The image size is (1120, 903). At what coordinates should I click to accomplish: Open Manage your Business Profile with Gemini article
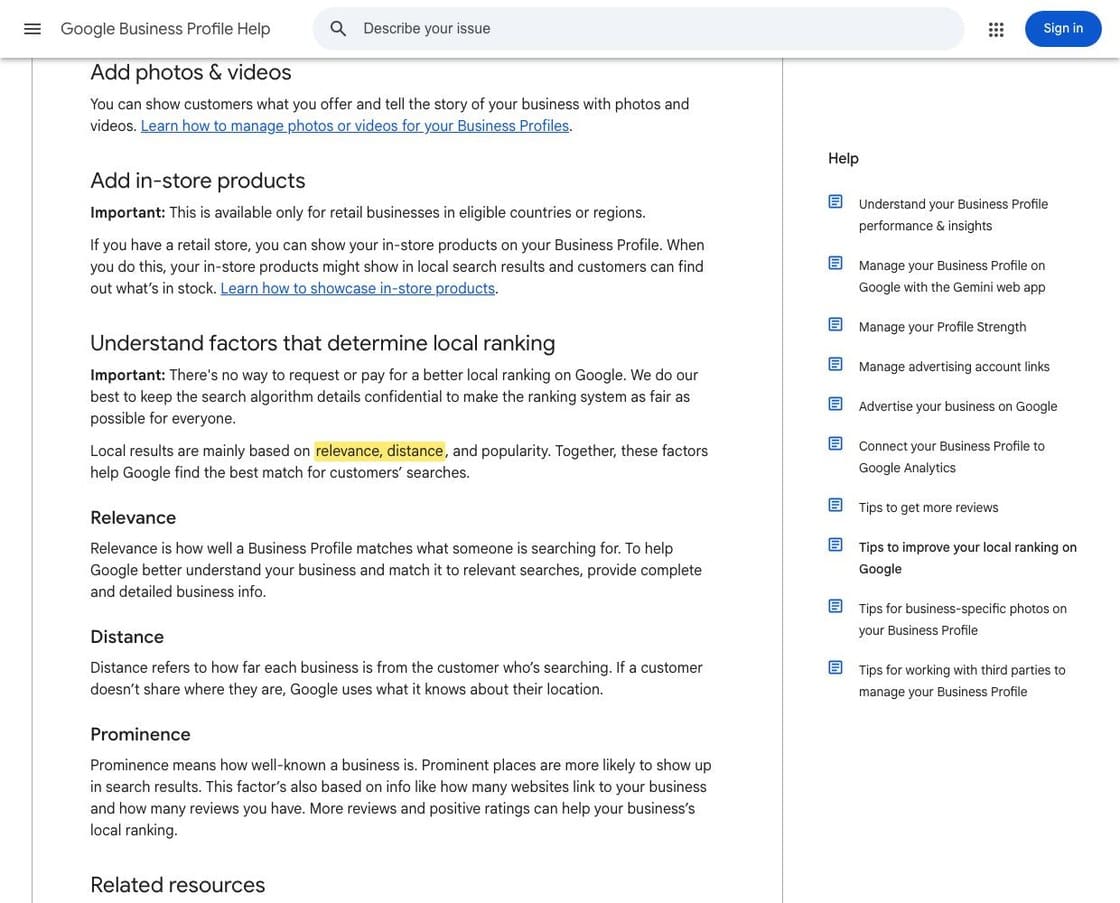tap(951, 276)
